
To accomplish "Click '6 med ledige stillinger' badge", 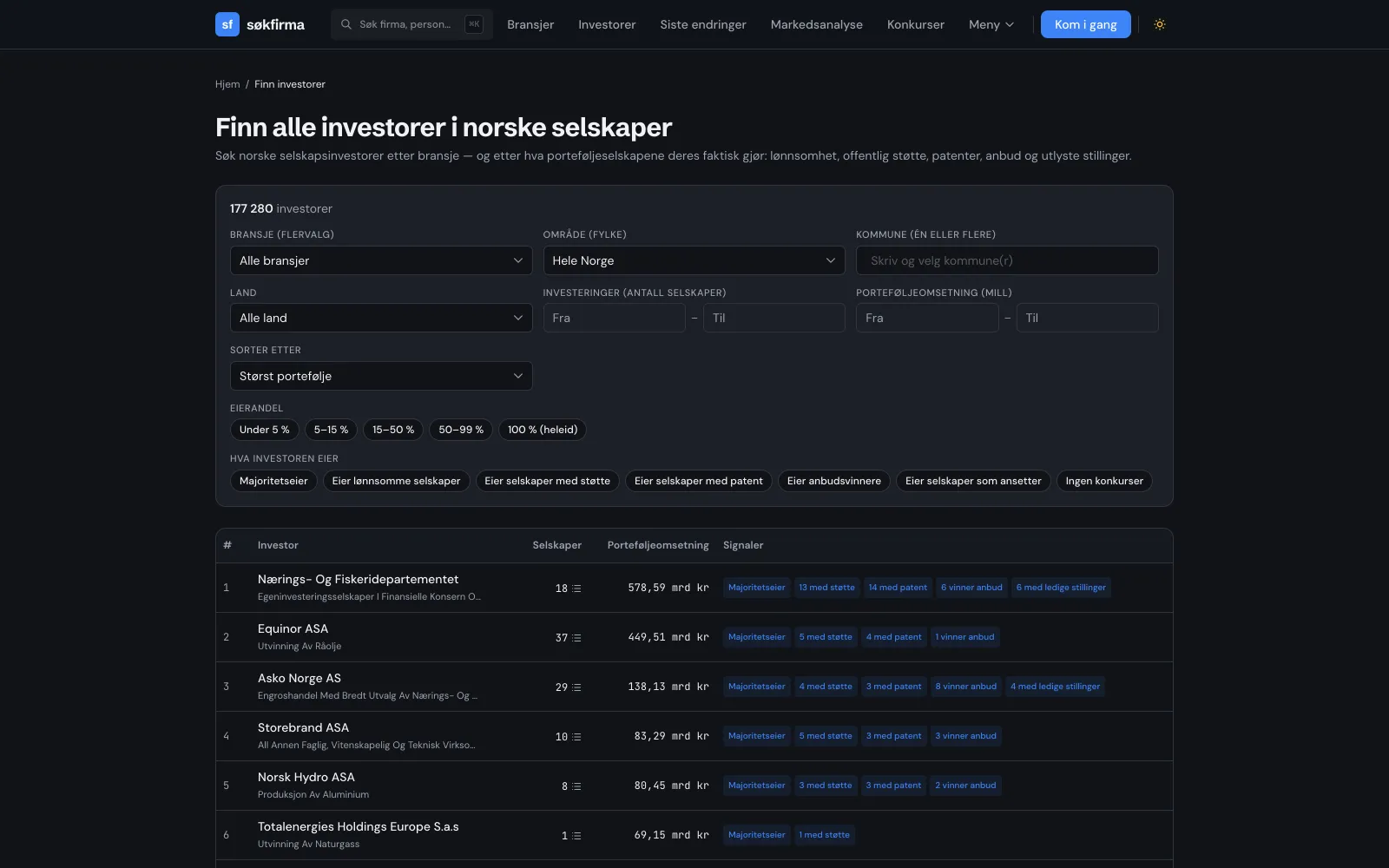I will click(x=1061, y=588).
